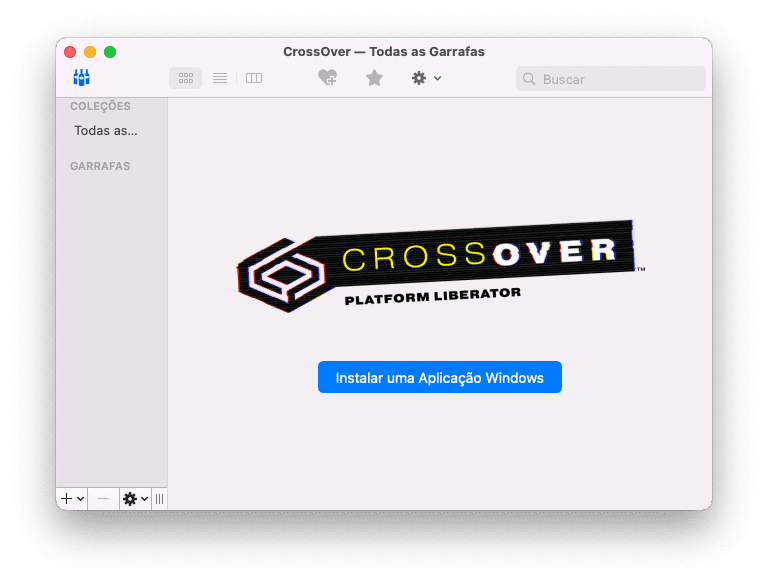The image size is (768, 584).
Task: Click the heart-plus favorite icon
Action: pyautogui.click(x=328, y=77)
